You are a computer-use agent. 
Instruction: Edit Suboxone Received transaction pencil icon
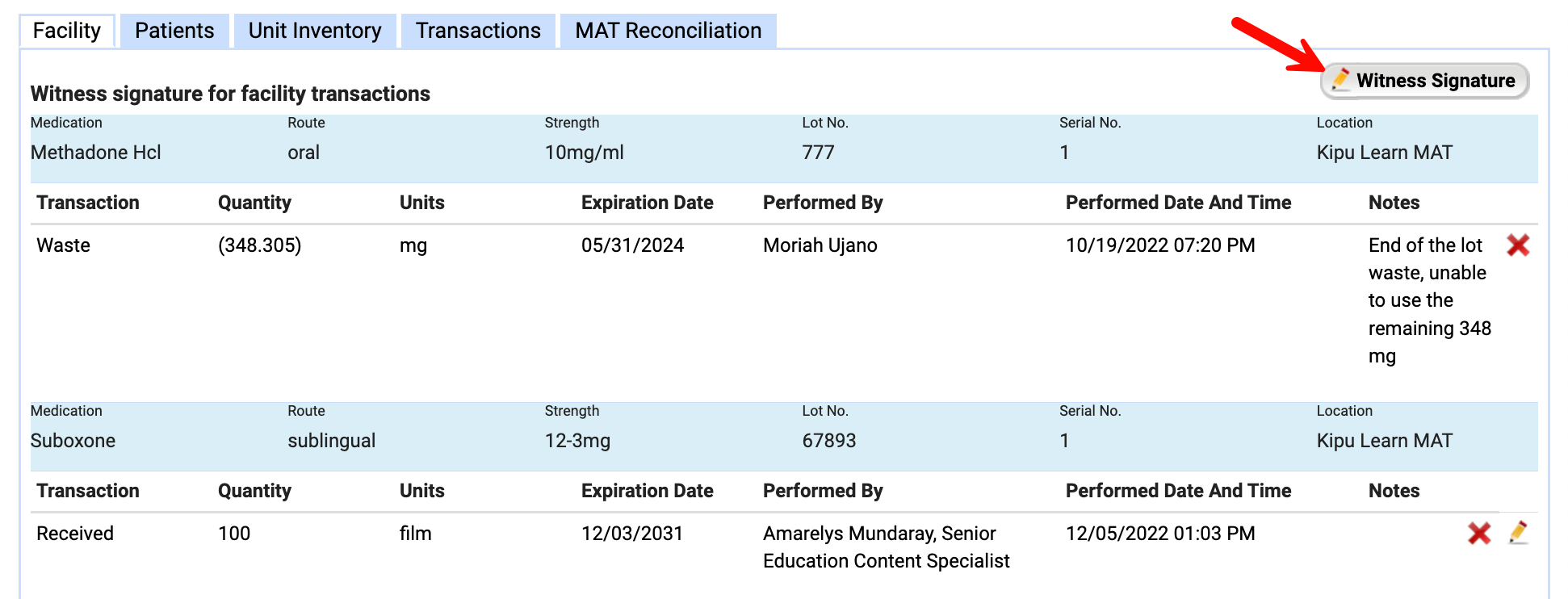[1518, 533]
